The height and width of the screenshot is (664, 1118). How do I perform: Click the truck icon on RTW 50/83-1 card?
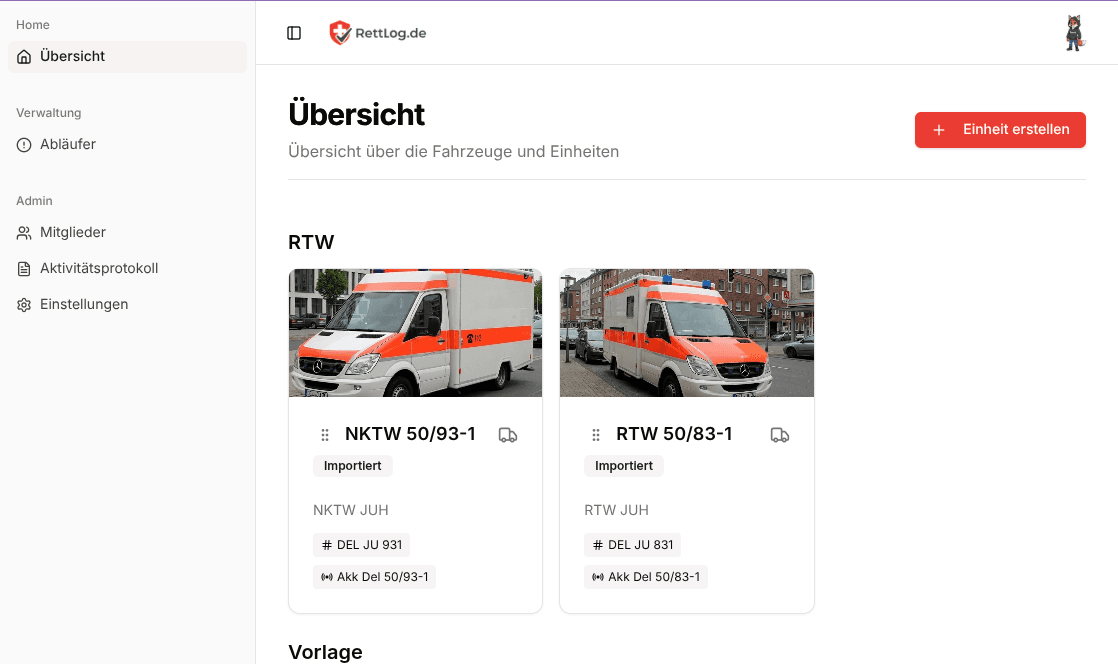click(780, 435)
